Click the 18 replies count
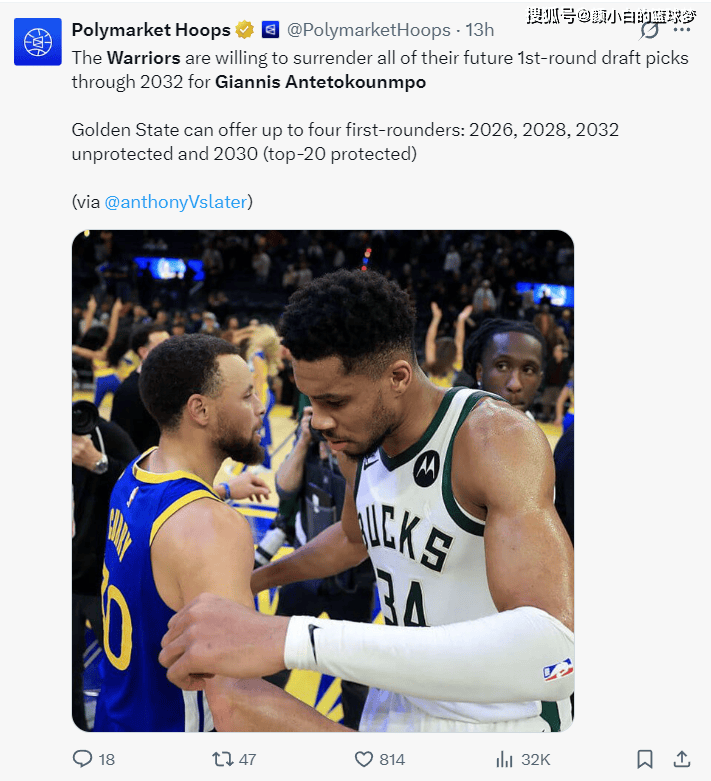This screenshot has height=781, width=711. (106, 760)
